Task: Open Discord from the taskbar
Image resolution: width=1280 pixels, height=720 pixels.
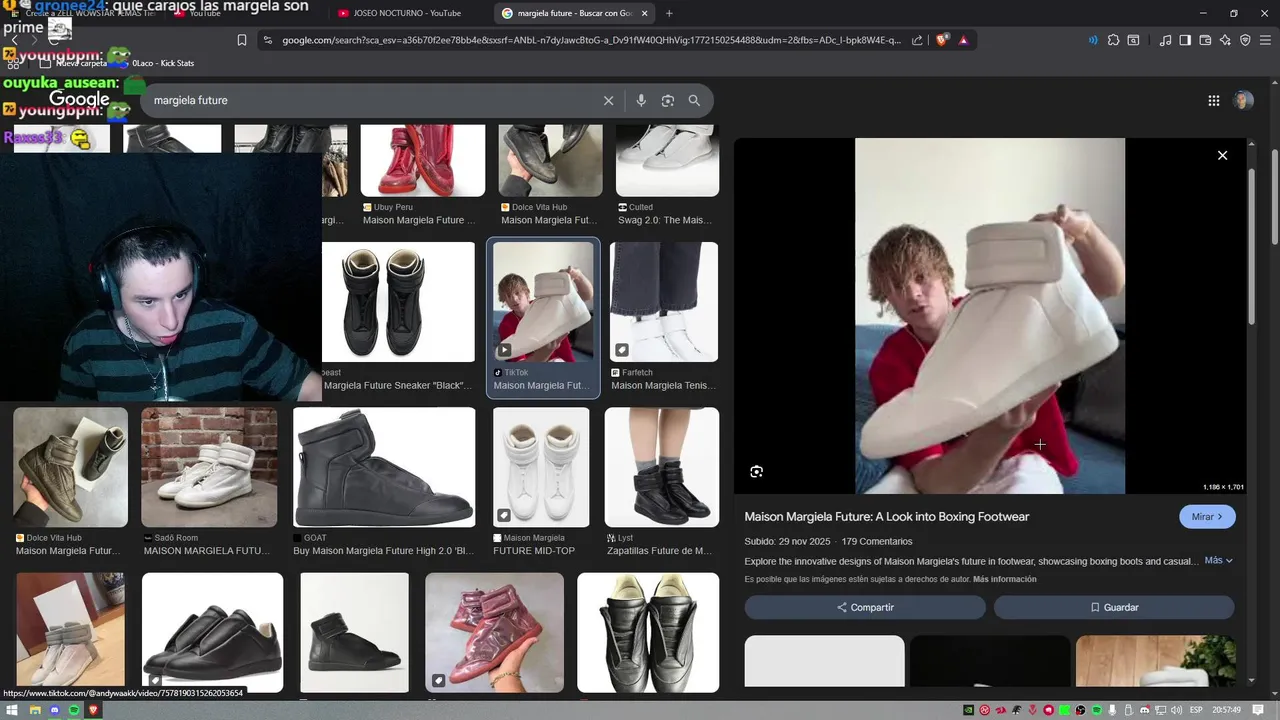Action: pos(54,710)
